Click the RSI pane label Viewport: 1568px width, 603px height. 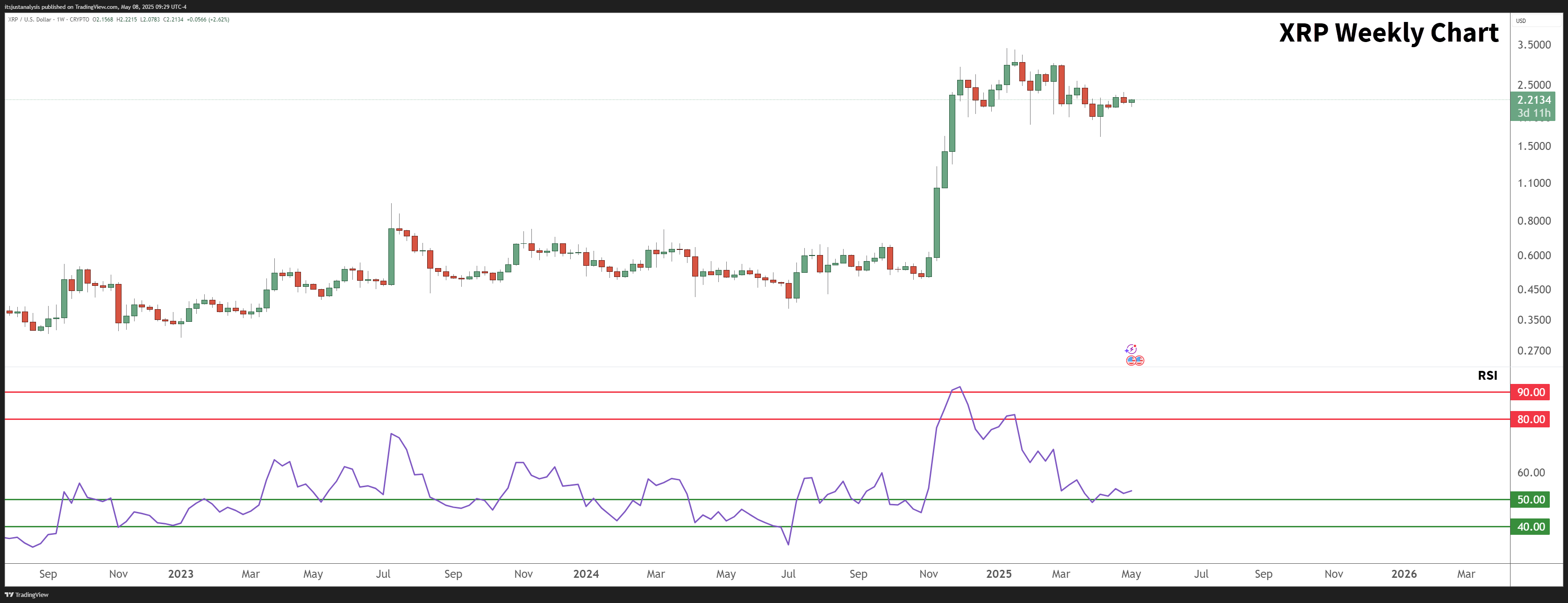coord(1487,376)
